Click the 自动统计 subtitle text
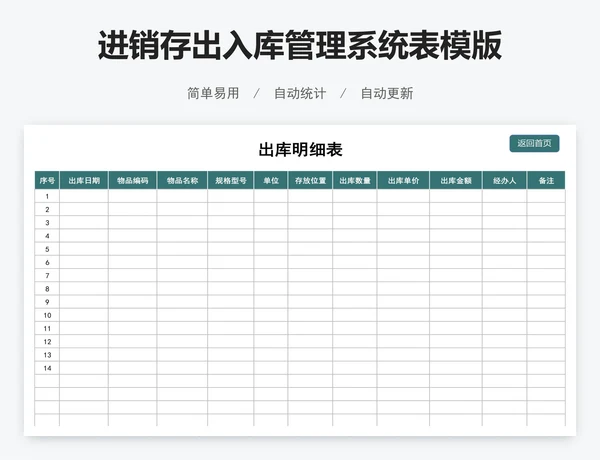The width and height of the screenshot is (600, 460). click(300, 93)
